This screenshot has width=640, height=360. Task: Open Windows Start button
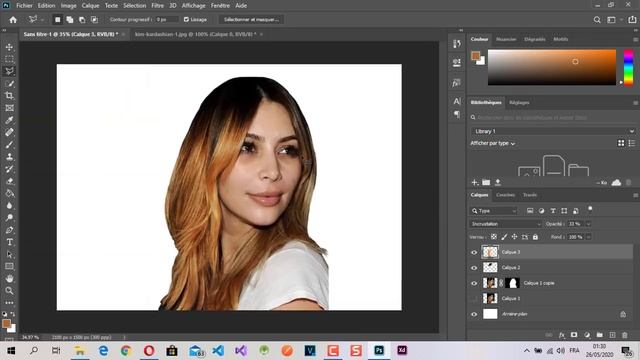[11, 351]
